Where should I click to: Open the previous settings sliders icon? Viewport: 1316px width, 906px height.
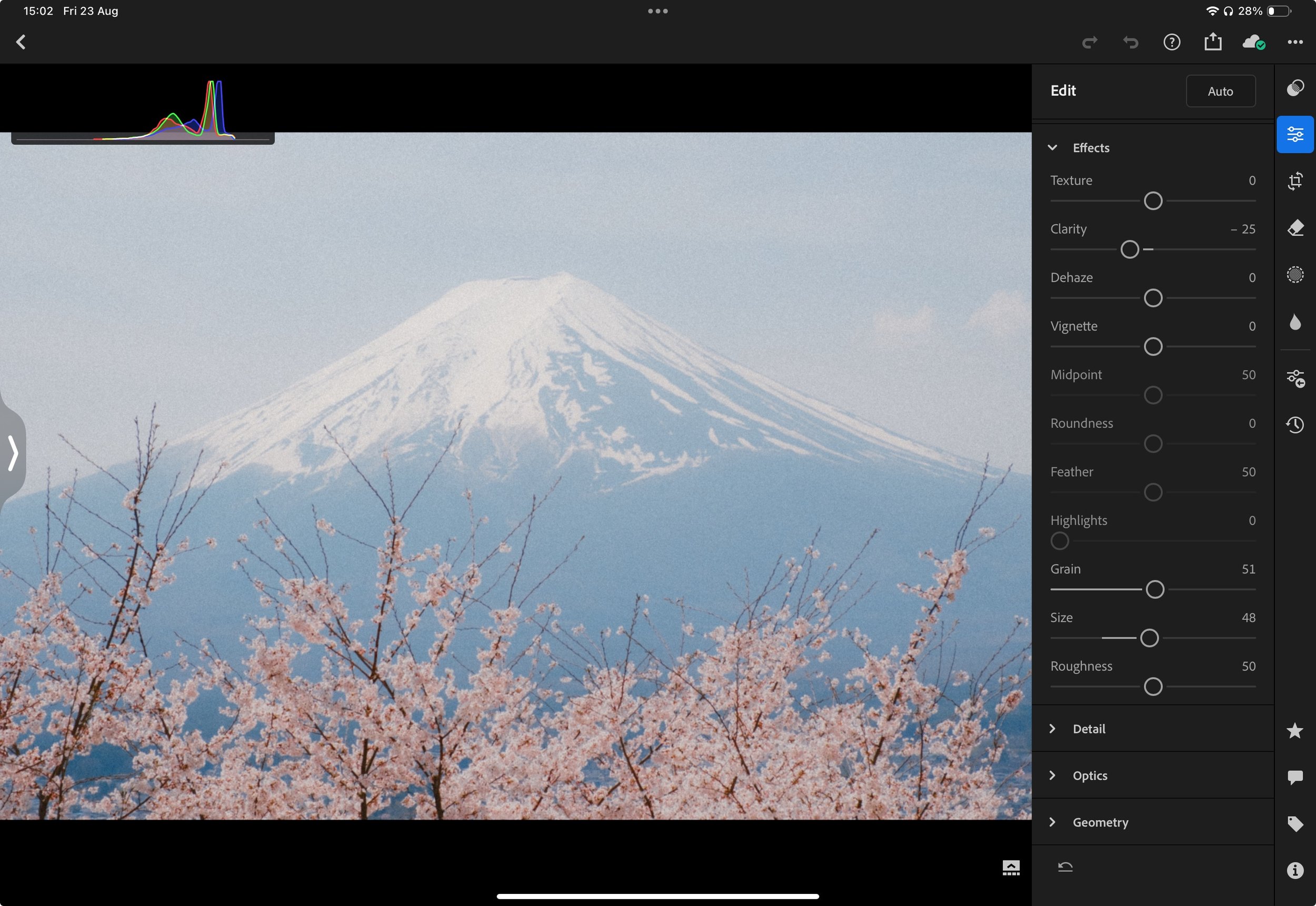1295,379
